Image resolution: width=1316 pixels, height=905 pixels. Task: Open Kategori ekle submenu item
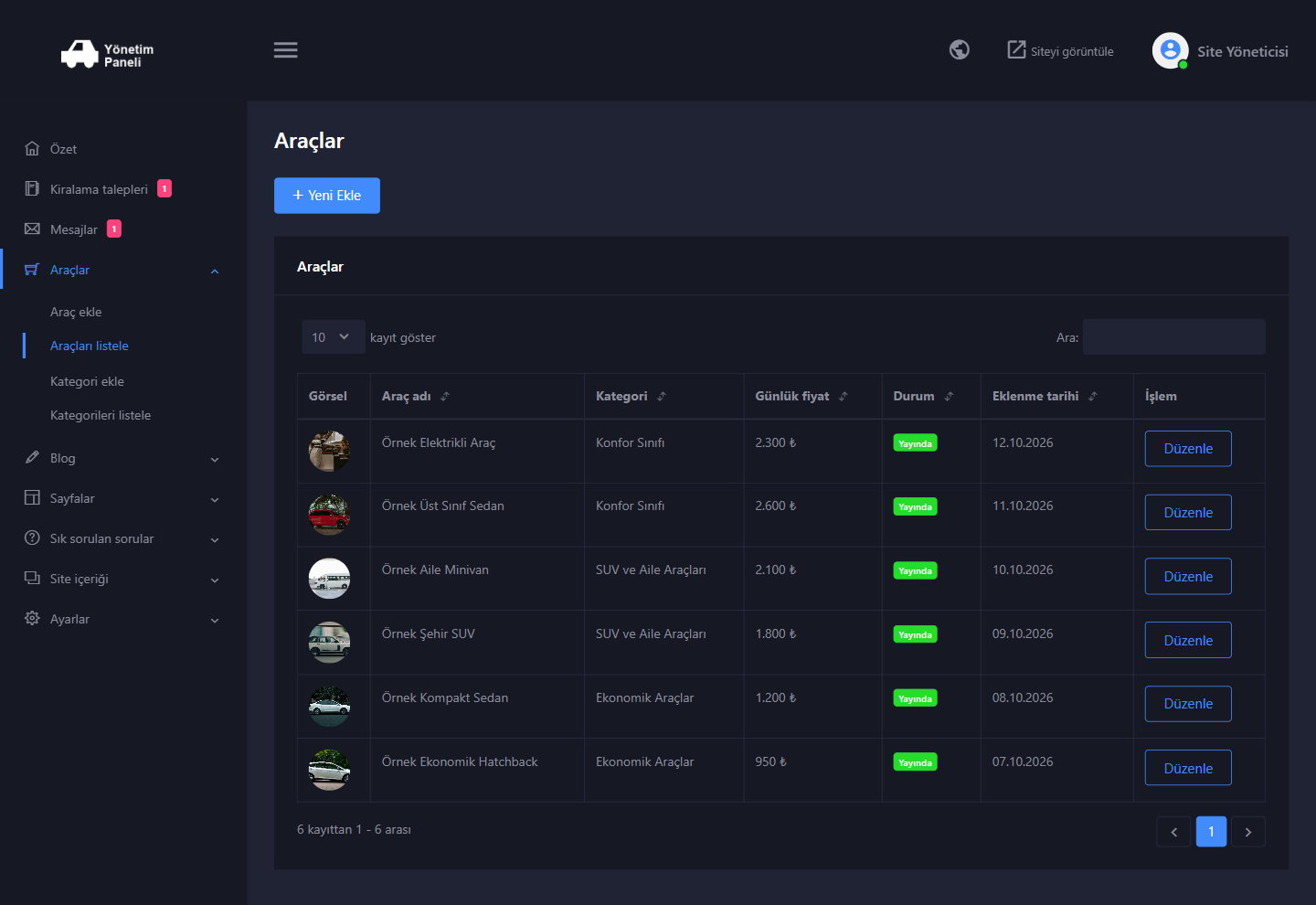point(87,381)
